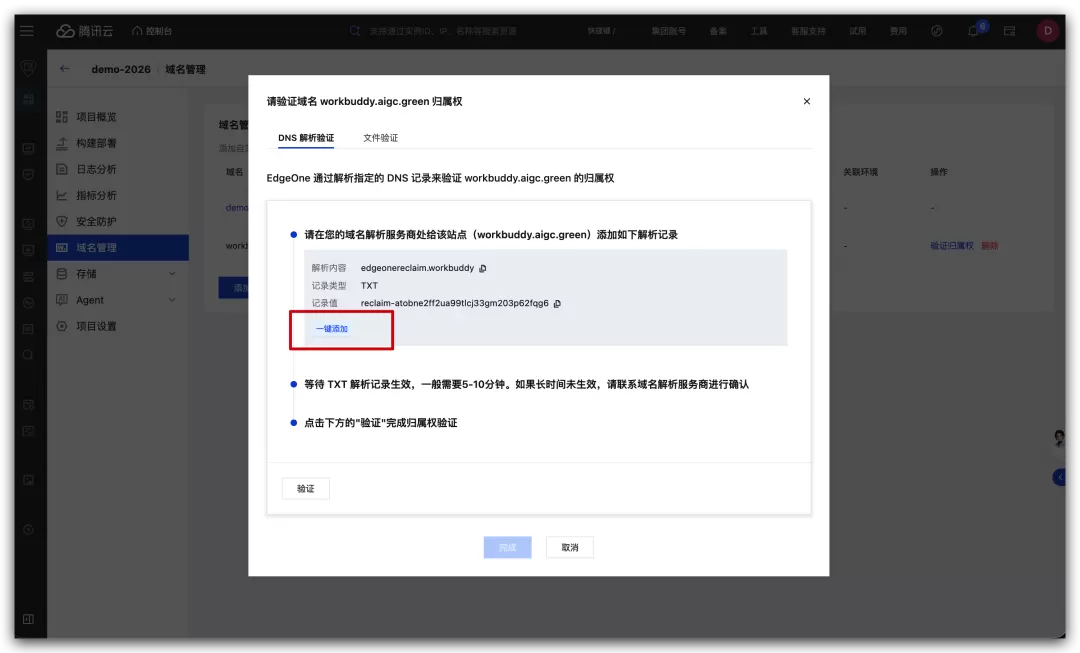Click the 取消 button
This screenshot has height=653, width=1080.
570,548
